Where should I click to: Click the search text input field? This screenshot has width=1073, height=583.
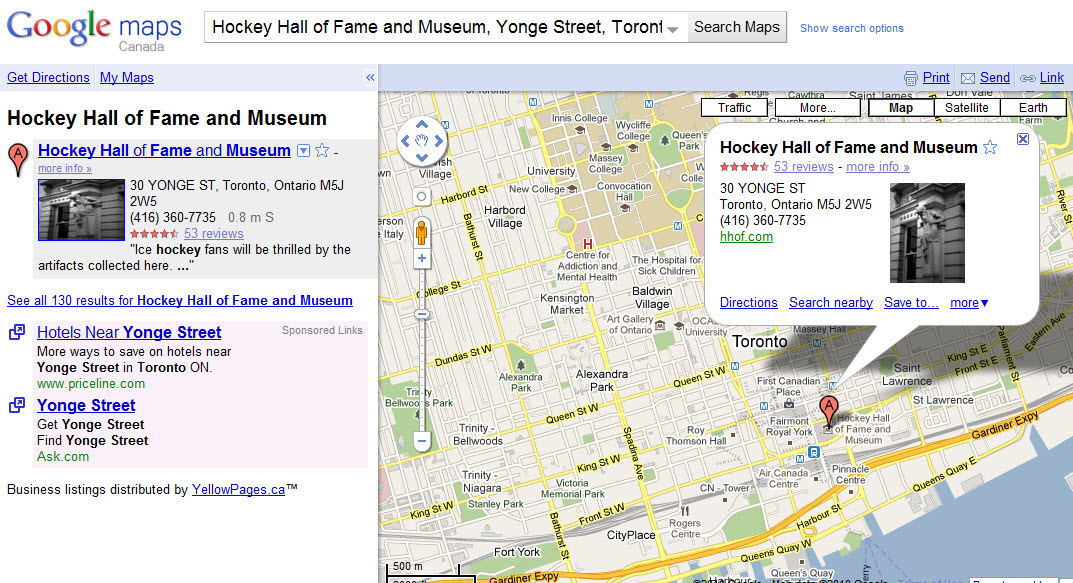tap(438, 27)
